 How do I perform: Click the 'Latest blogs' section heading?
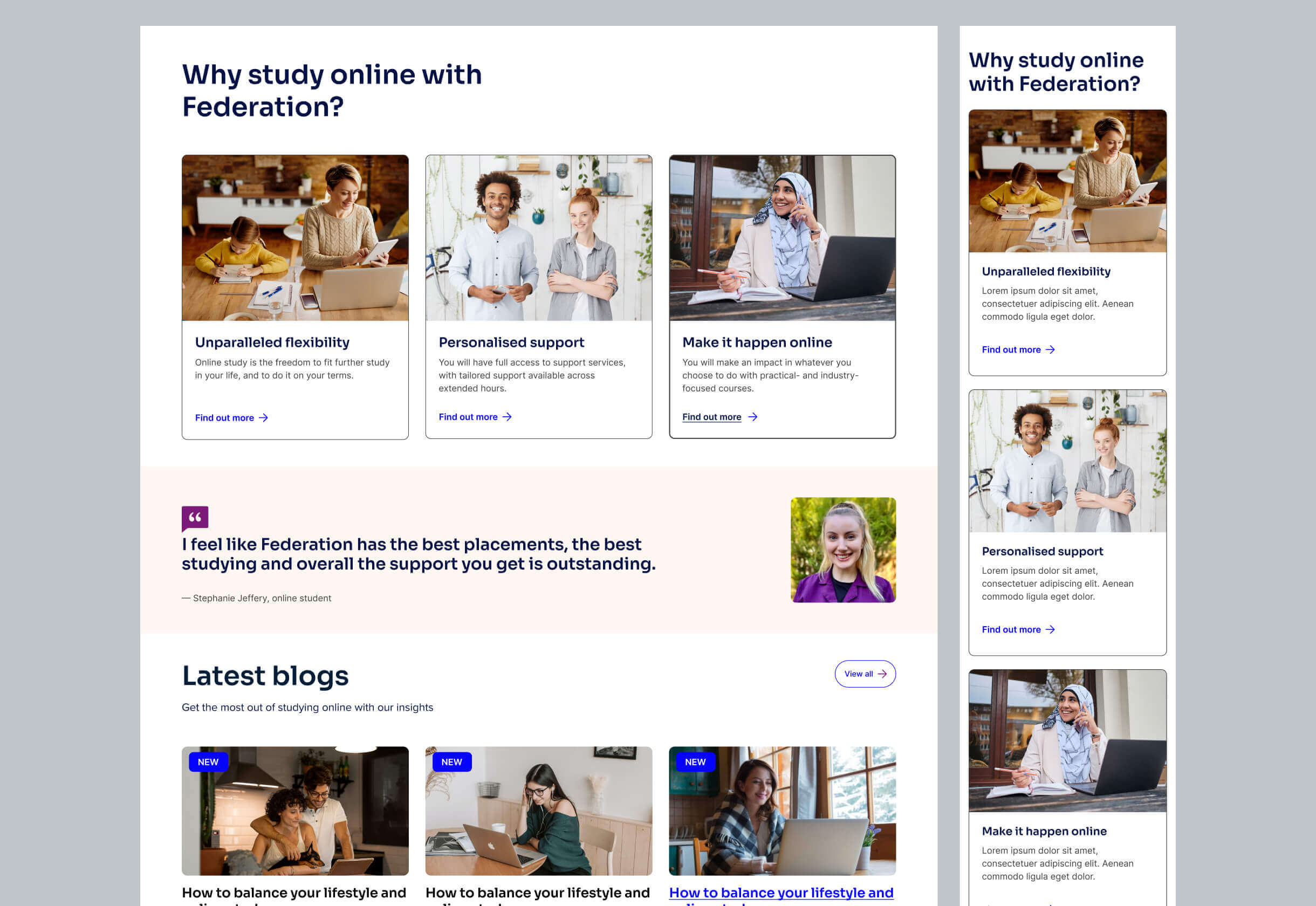(x=265, y=676)
